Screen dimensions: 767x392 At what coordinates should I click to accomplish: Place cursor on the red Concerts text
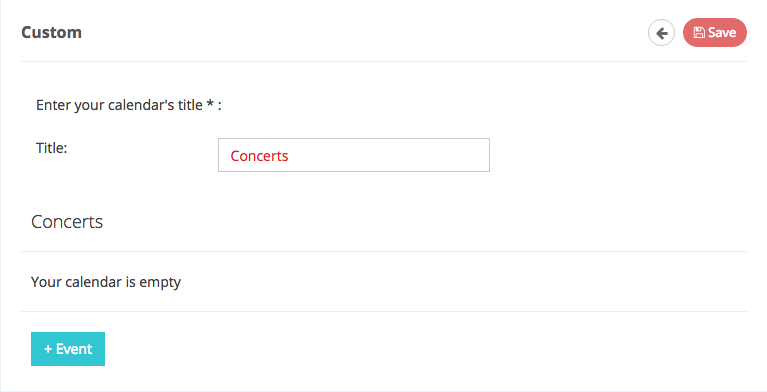[259, 156]
